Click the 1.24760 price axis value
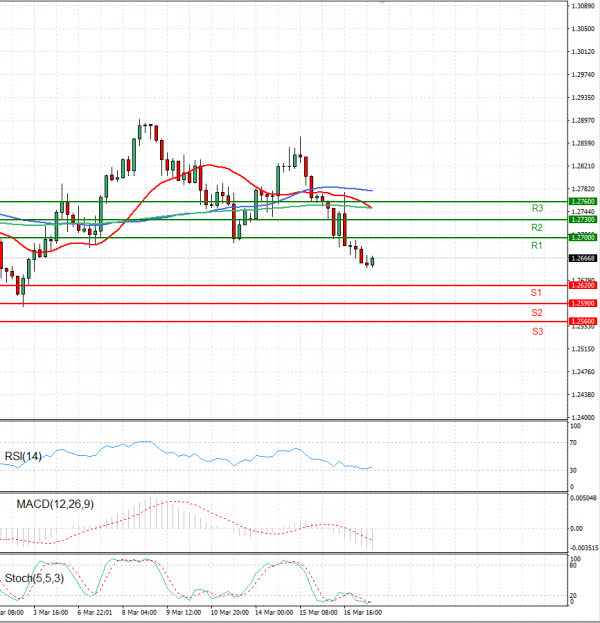The width and height of the screenshot is (600, 623). [x=583, y=372]
